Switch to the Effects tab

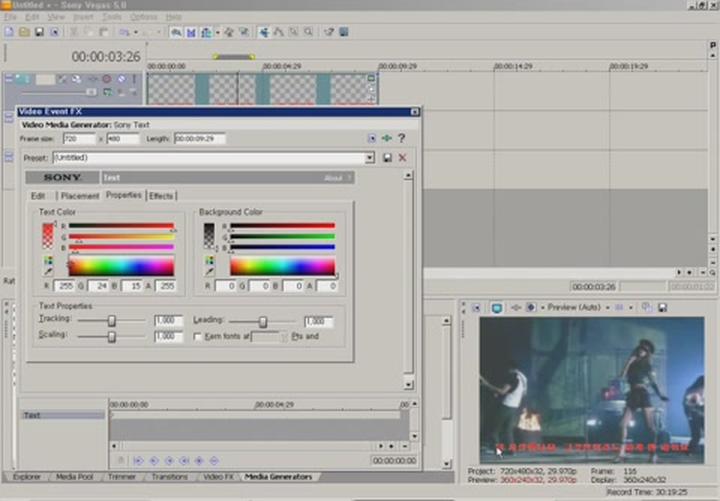[x=161, y=196]
